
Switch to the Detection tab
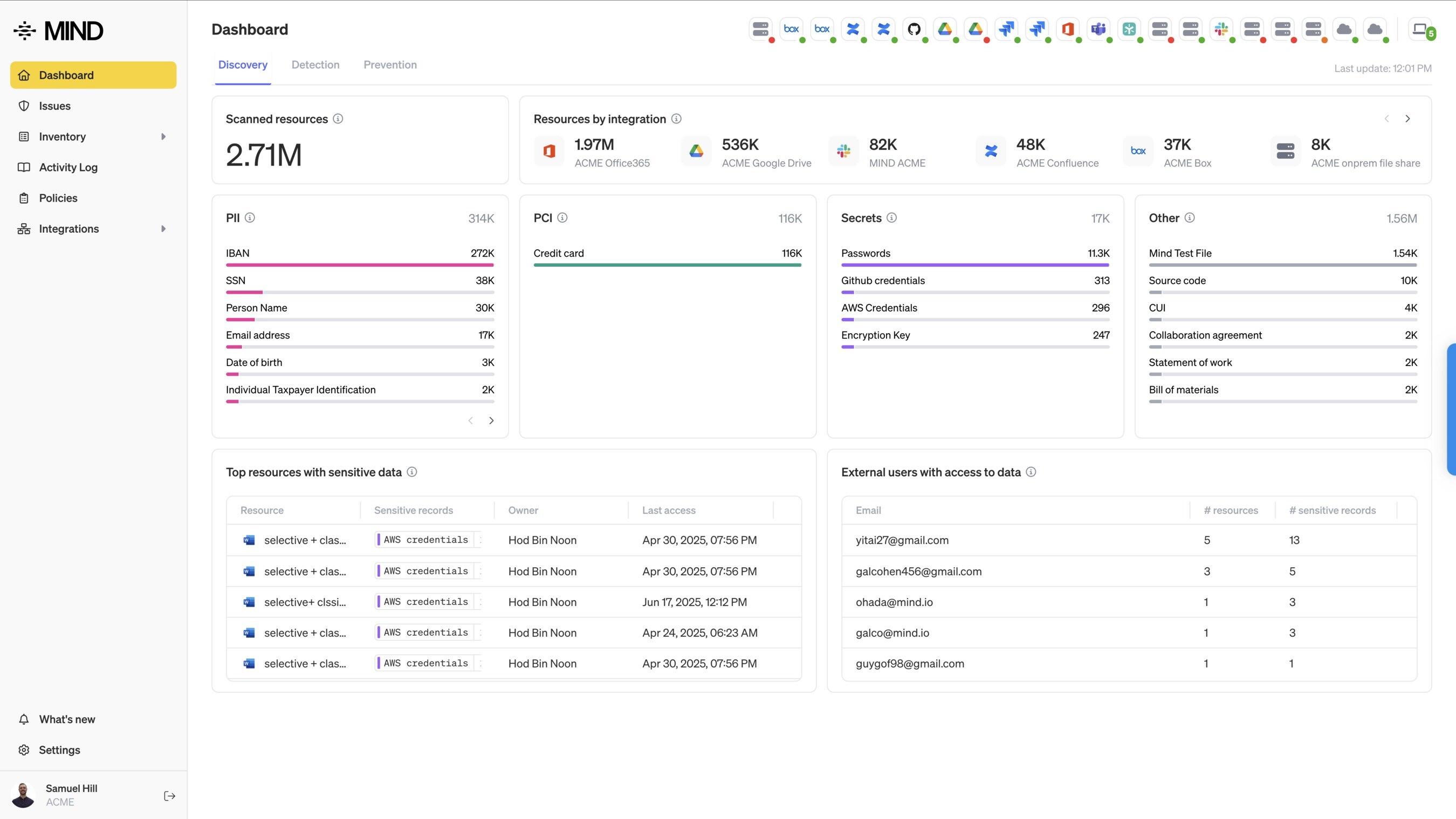315,65
